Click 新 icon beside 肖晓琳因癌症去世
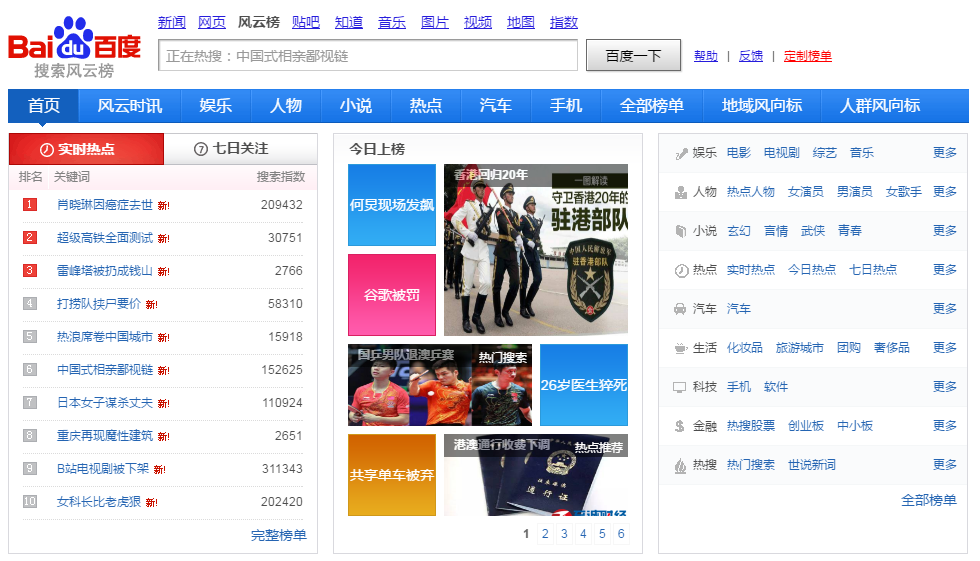Viewport: 980px width, 561px height. [164, 206]
